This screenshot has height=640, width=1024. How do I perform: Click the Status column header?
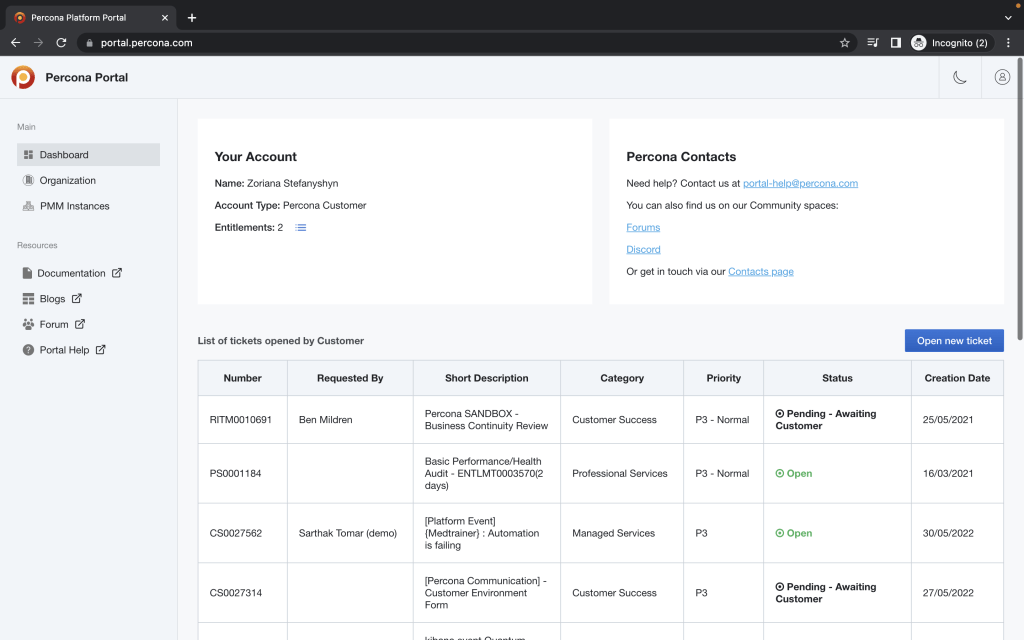coord(837,378)
